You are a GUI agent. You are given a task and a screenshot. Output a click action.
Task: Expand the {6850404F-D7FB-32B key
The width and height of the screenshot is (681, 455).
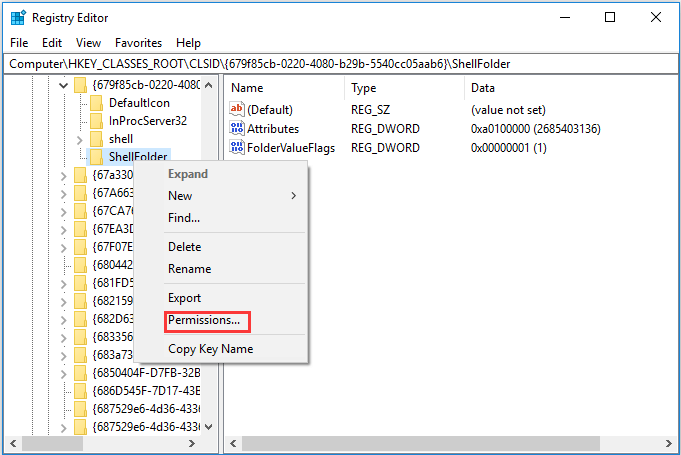point(63,374)
